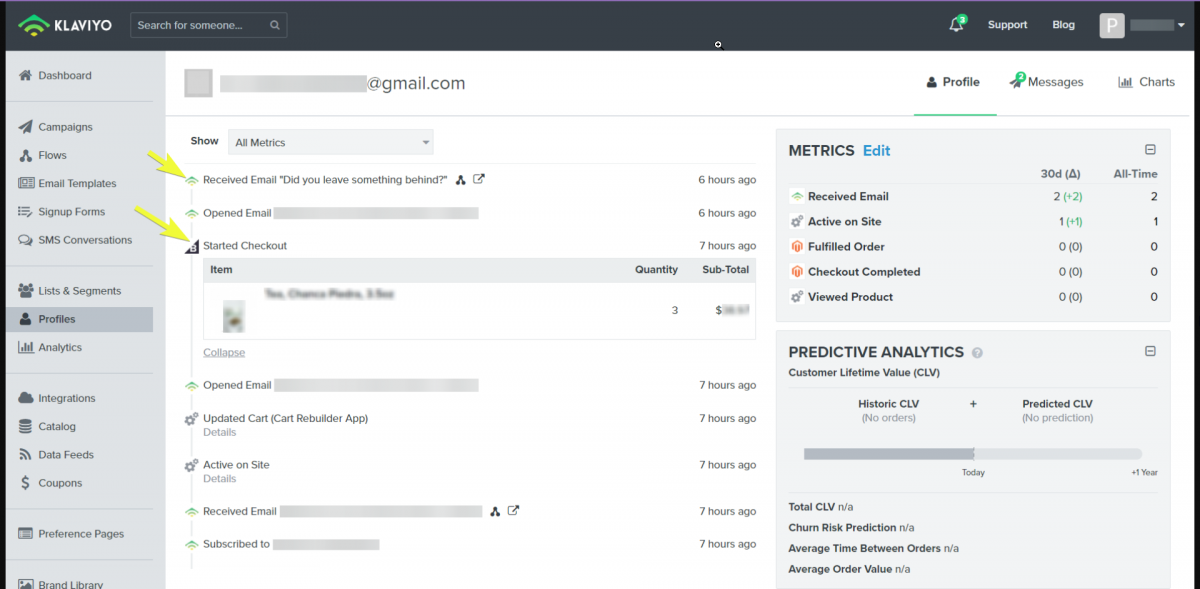Image resolution: width=1200 pixels, height=589 pixels.
Task: Open Details under Active on Site
Action: point(220,478)
